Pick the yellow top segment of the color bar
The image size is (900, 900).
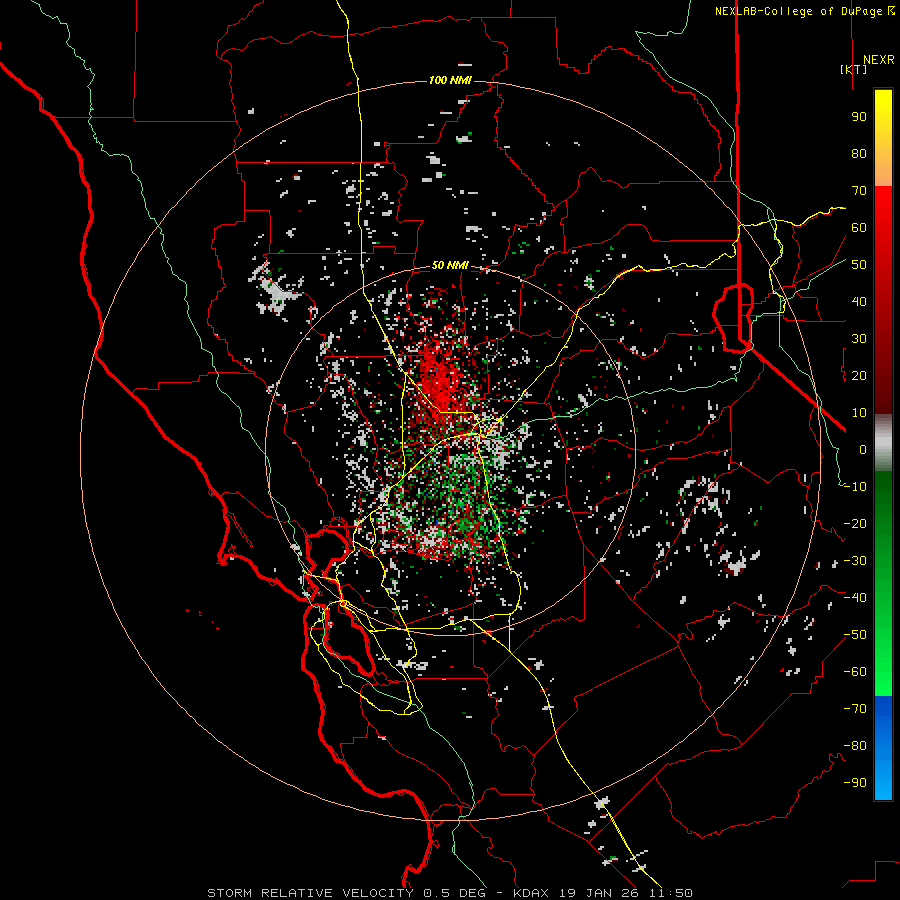883,138
